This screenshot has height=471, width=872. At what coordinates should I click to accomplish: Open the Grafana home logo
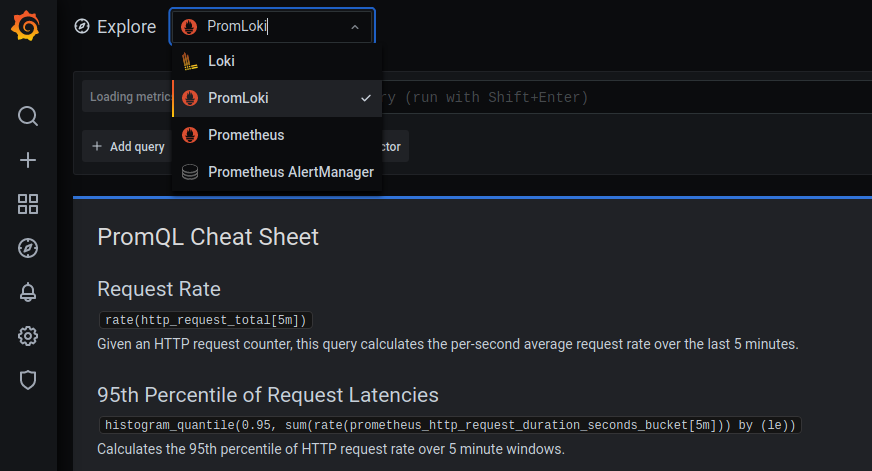(26, 26)
